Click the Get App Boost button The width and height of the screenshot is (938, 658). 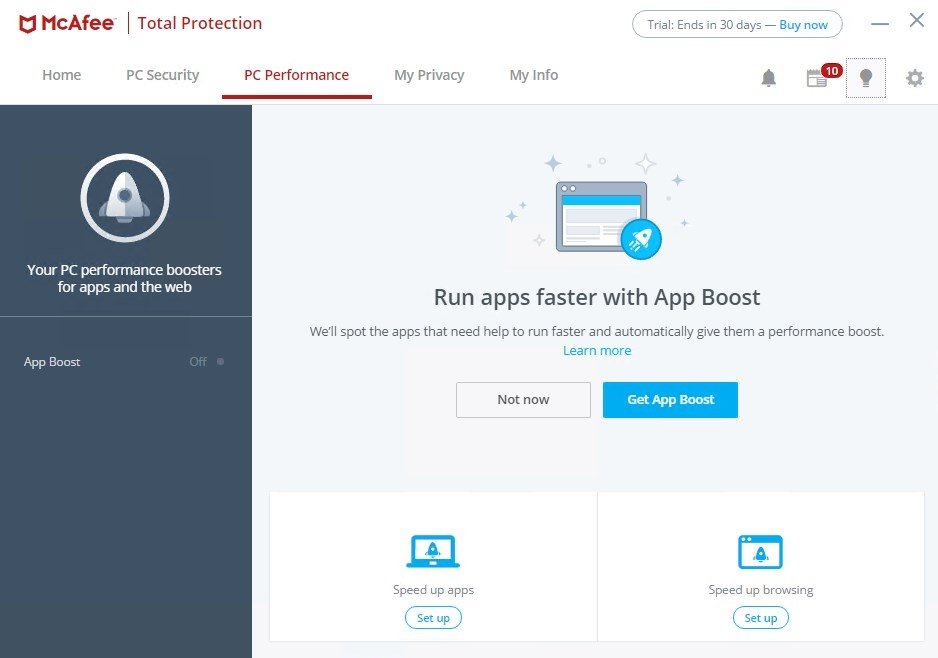[x=670, y=400]
